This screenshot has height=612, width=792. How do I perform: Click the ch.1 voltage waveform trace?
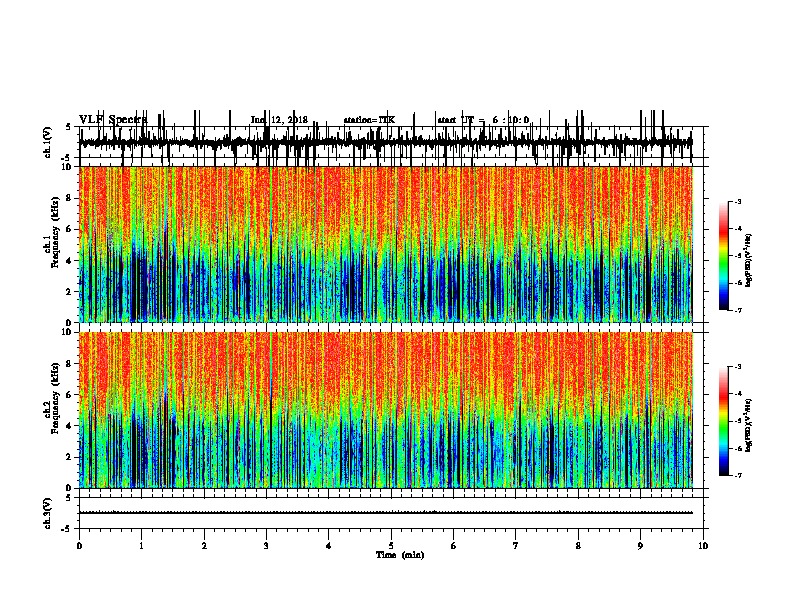(x=386, y=142)
